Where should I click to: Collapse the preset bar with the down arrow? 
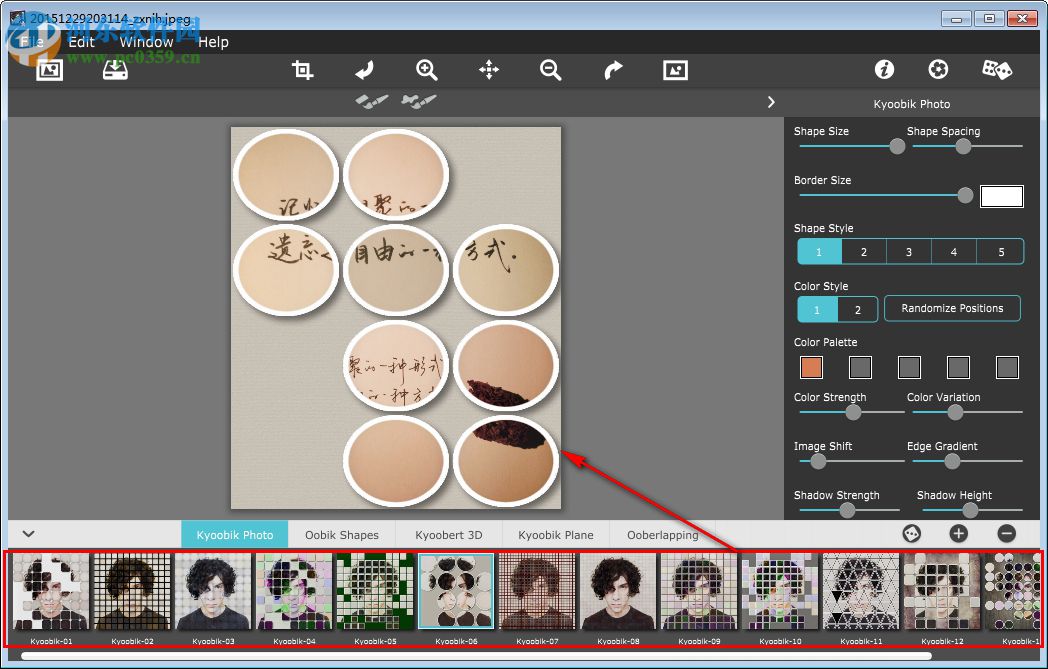[28, 534]
